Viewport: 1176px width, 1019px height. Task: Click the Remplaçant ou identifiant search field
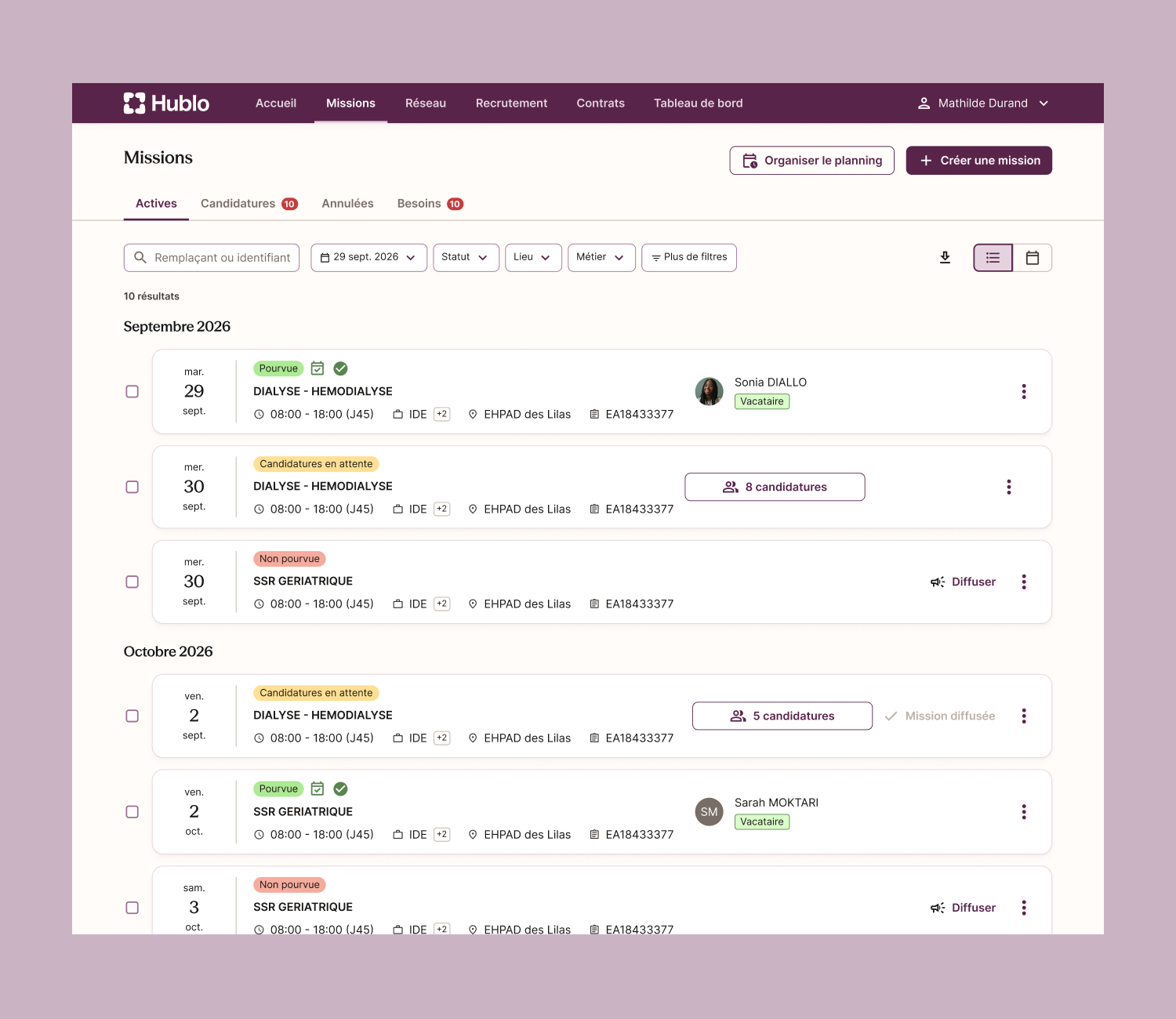[x=212, y=258]
